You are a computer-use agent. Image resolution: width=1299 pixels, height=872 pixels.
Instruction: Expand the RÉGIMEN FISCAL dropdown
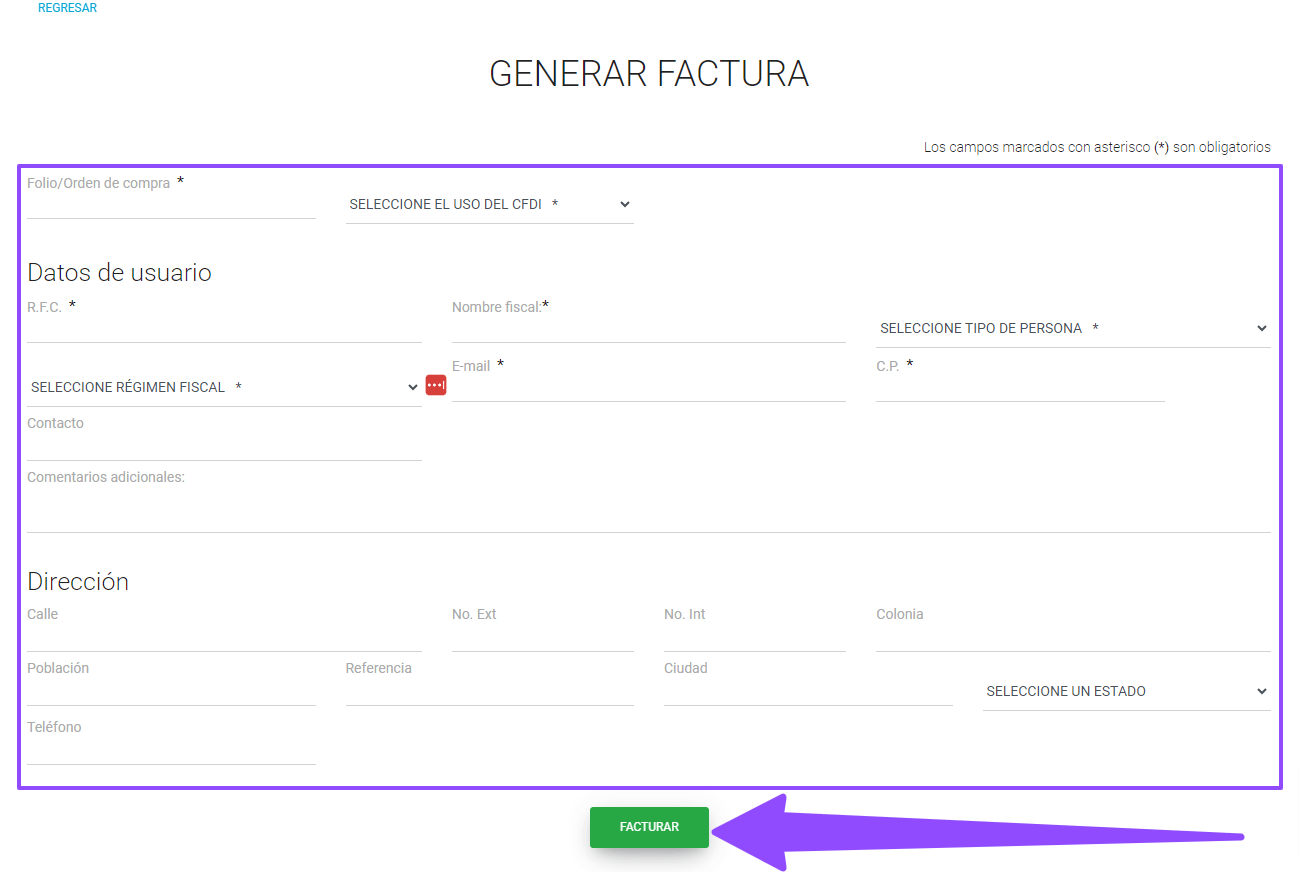tap(224, 387)
